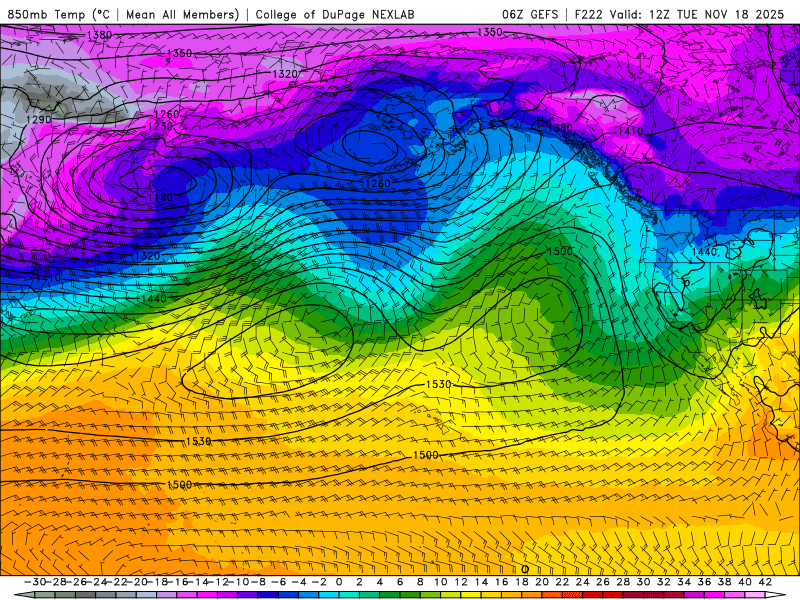Click the -28 legend value
This screenshot has height=600, width=800.
56,582
